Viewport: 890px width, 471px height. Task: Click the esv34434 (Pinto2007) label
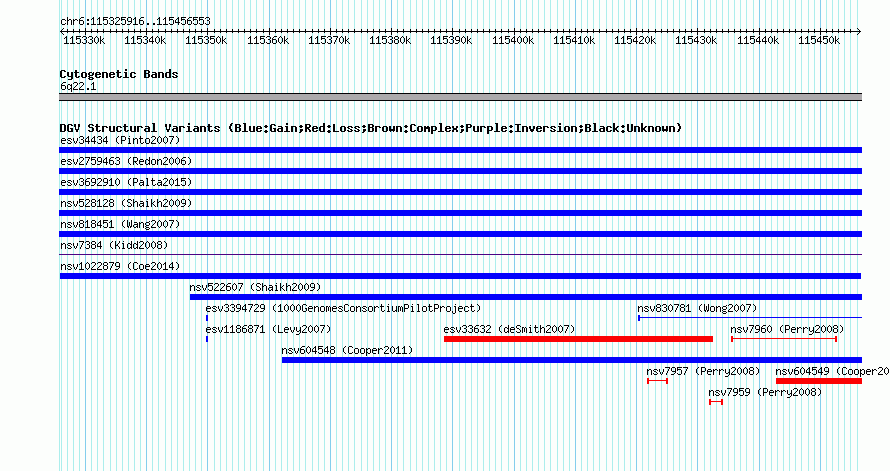(120, 140)
